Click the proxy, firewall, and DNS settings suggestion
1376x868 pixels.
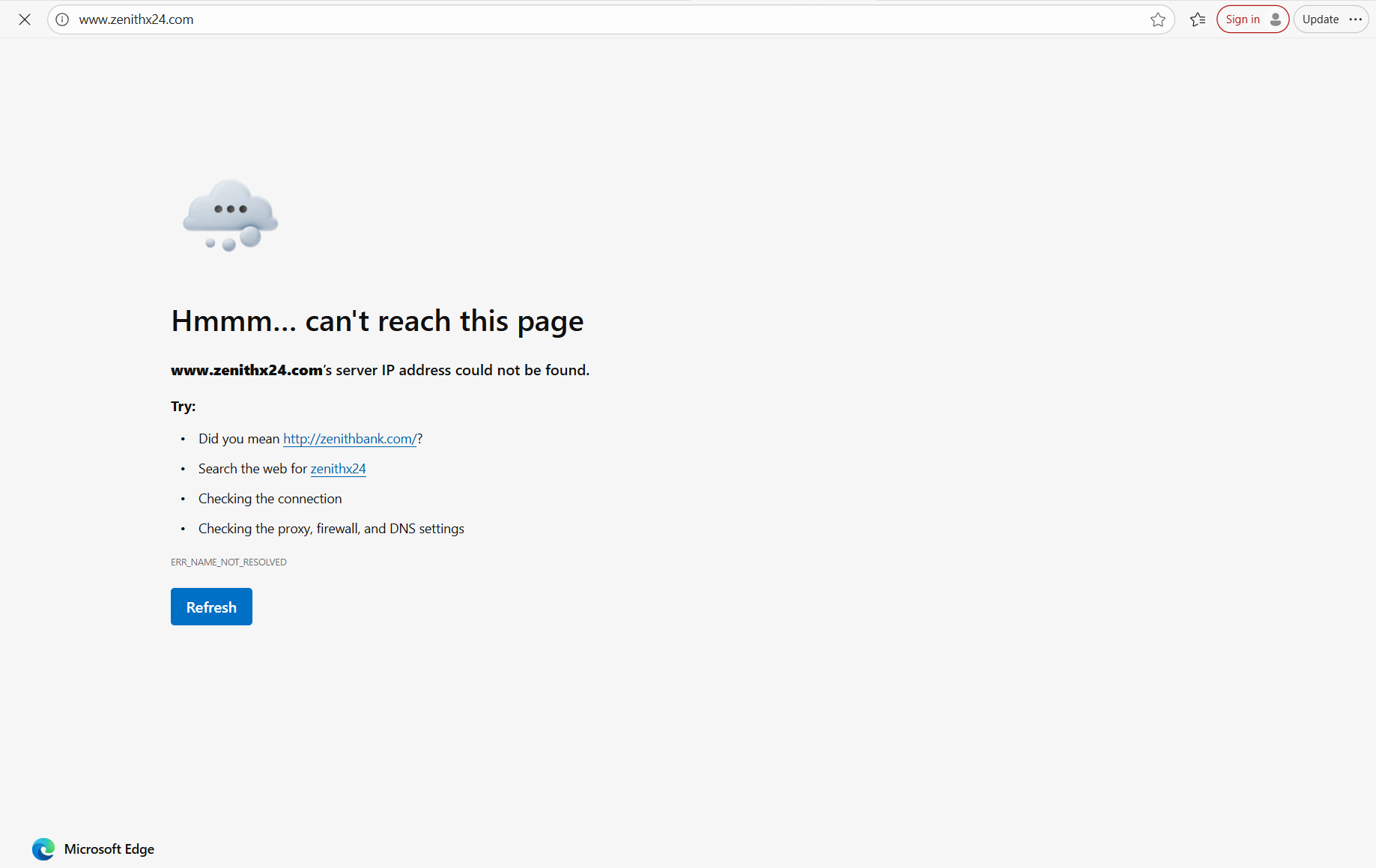point(331,529)
